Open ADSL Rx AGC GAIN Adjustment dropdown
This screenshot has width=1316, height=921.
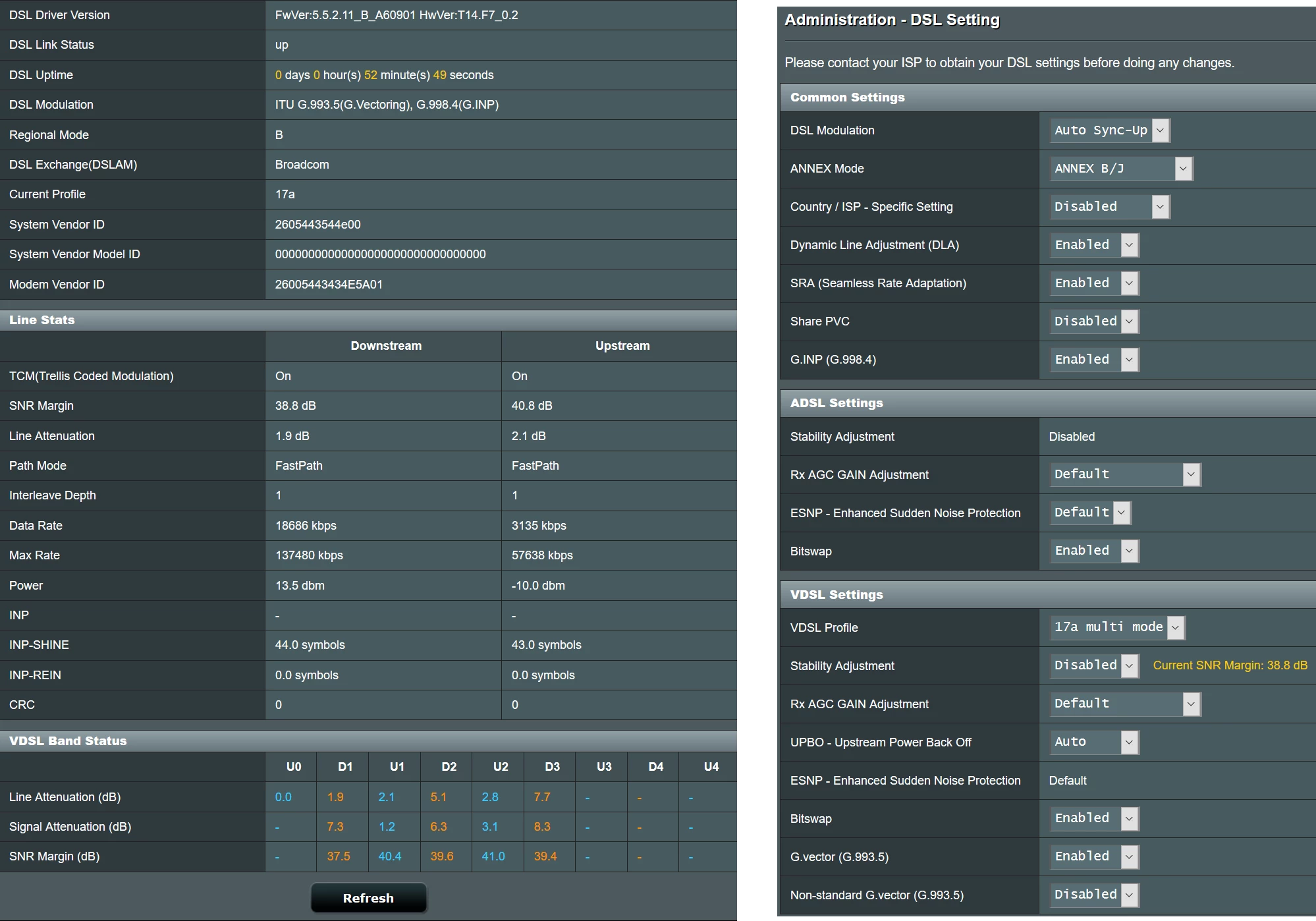click(x=1125, y=474)
